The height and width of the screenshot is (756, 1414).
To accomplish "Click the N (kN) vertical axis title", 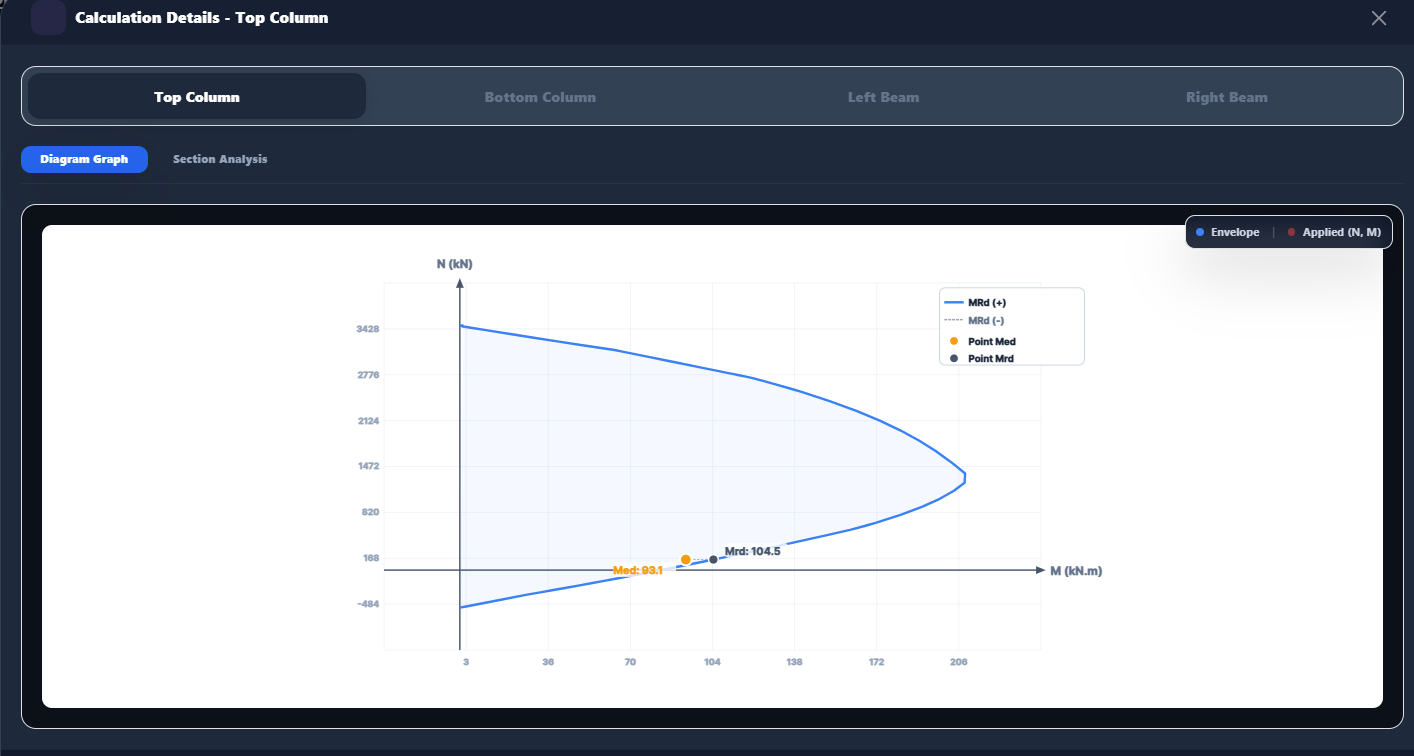I will click(x=454, y=264).
